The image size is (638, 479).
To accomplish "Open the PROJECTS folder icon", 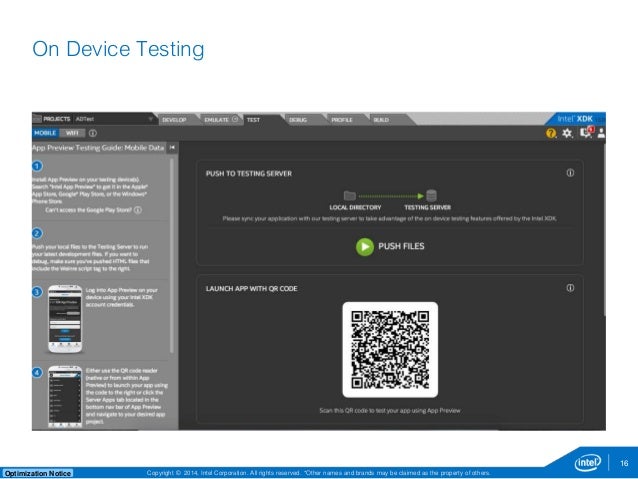I will point(37,119).
